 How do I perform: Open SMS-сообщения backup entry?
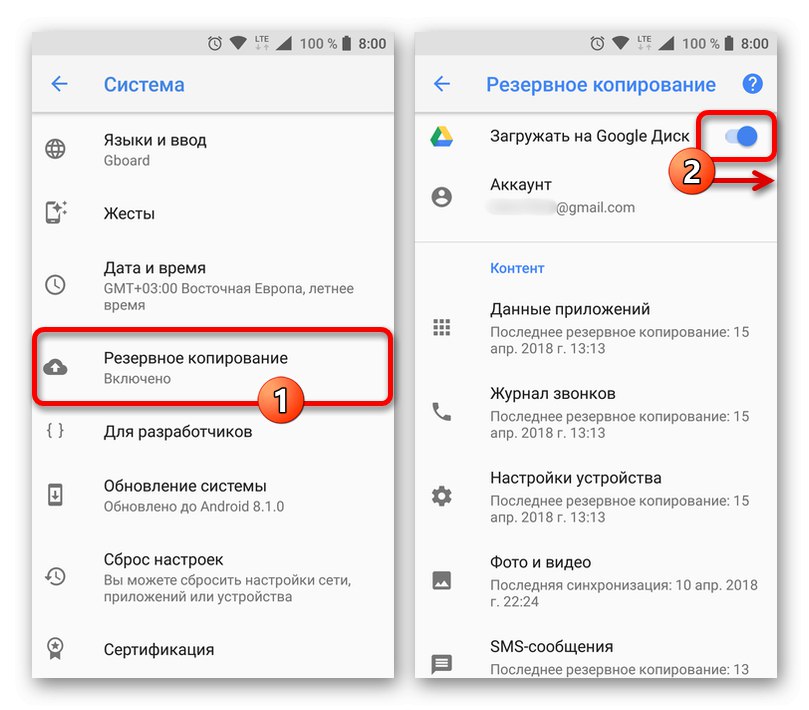[595, 655]
